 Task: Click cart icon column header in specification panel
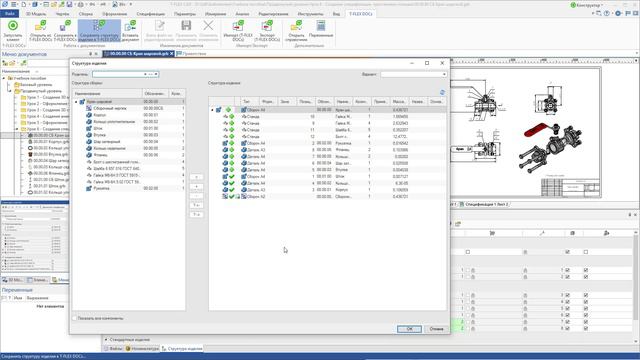(x=492, y=233)
